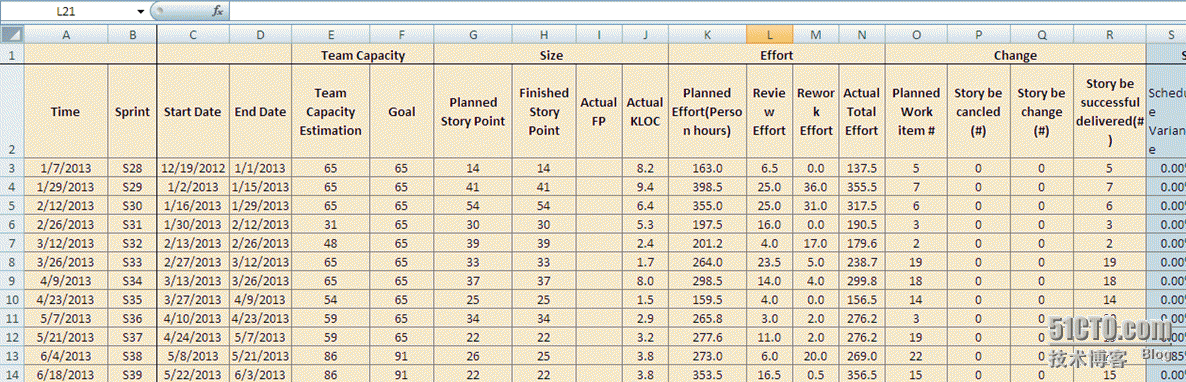Click the 'Goal' heading cell
The image size is (1186, 382).
(402, 112)
